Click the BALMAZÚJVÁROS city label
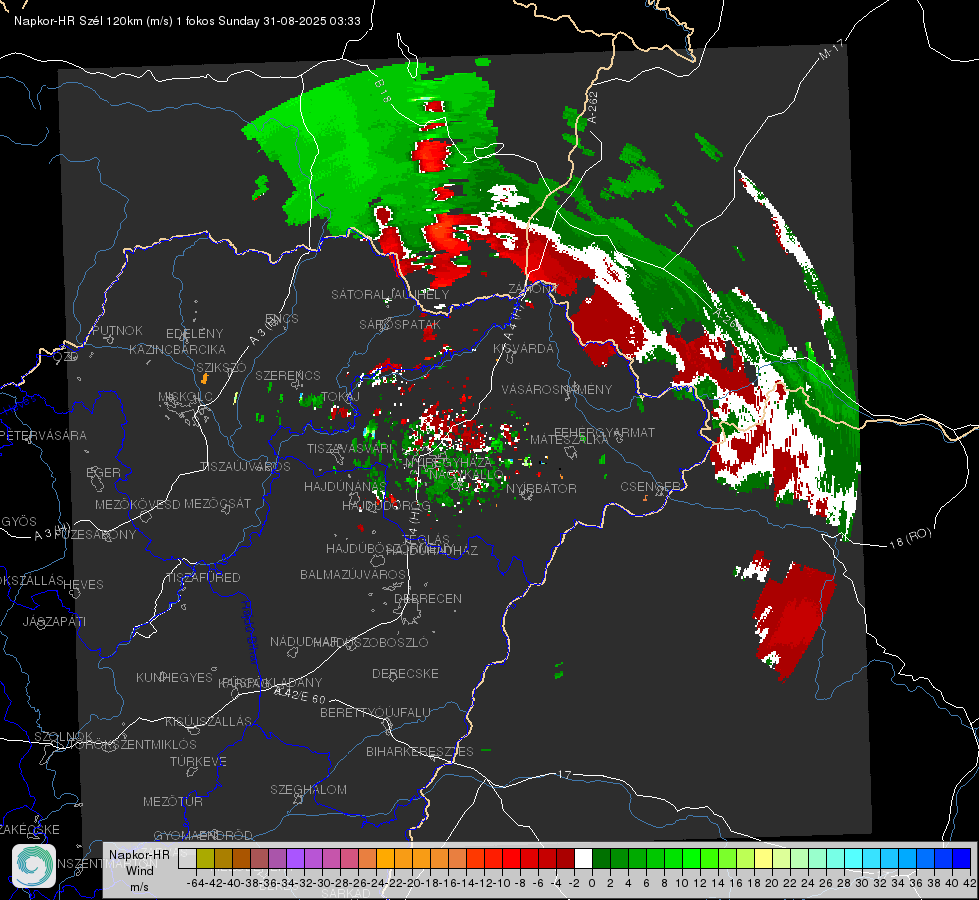This screenshot has width=979, height=900. pos(353,574)
